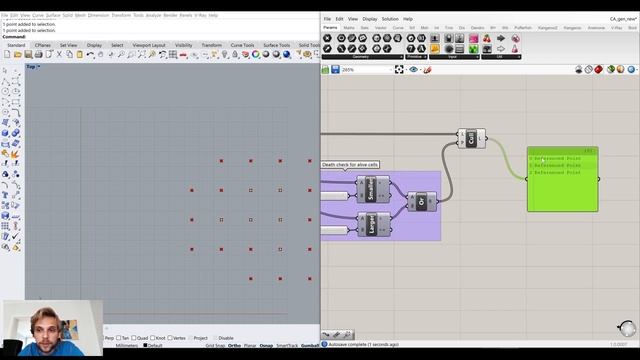Toggle the Vertex osnap checkbox
640x360 pixels.
tap(170, 338)
